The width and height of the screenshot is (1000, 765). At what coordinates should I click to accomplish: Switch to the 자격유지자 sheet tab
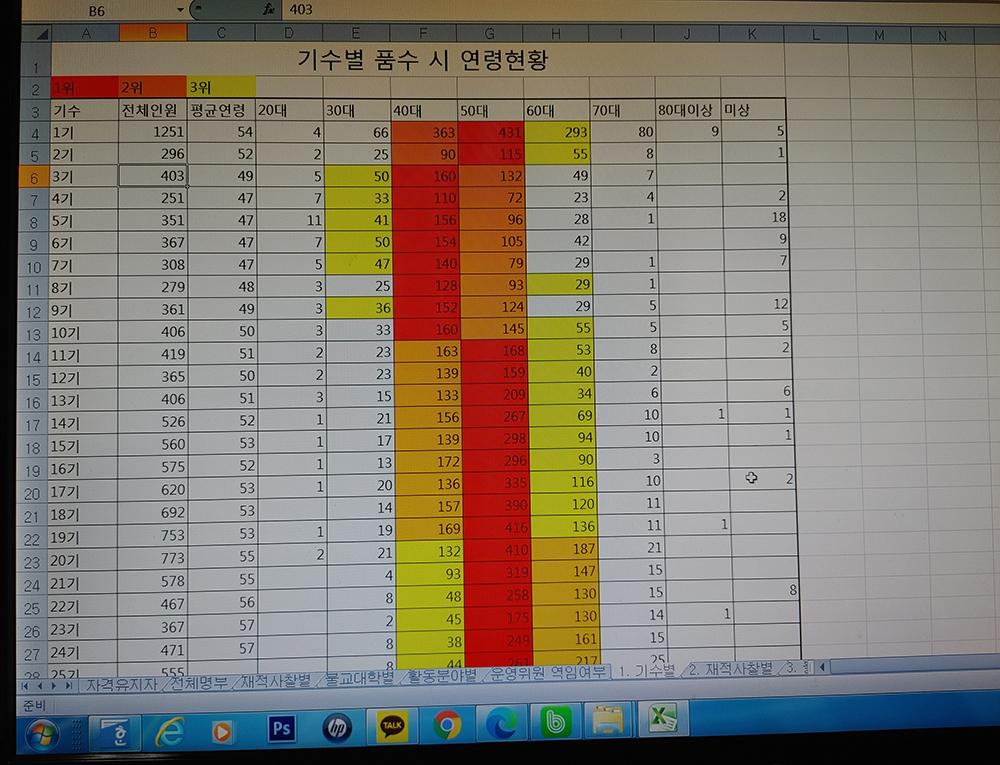(121, 685)
